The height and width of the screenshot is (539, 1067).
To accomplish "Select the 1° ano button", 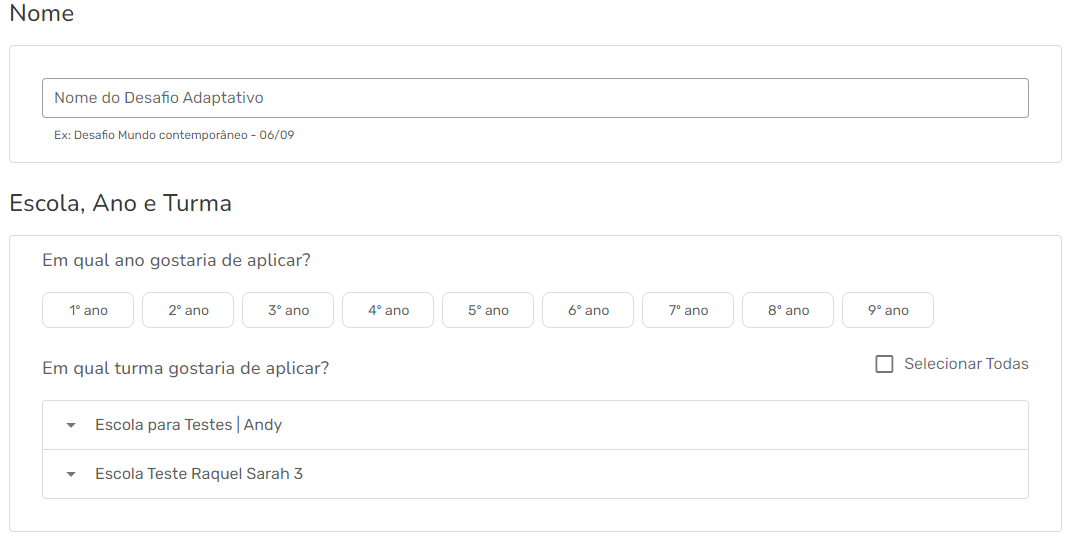I will [x=88, y=310].
